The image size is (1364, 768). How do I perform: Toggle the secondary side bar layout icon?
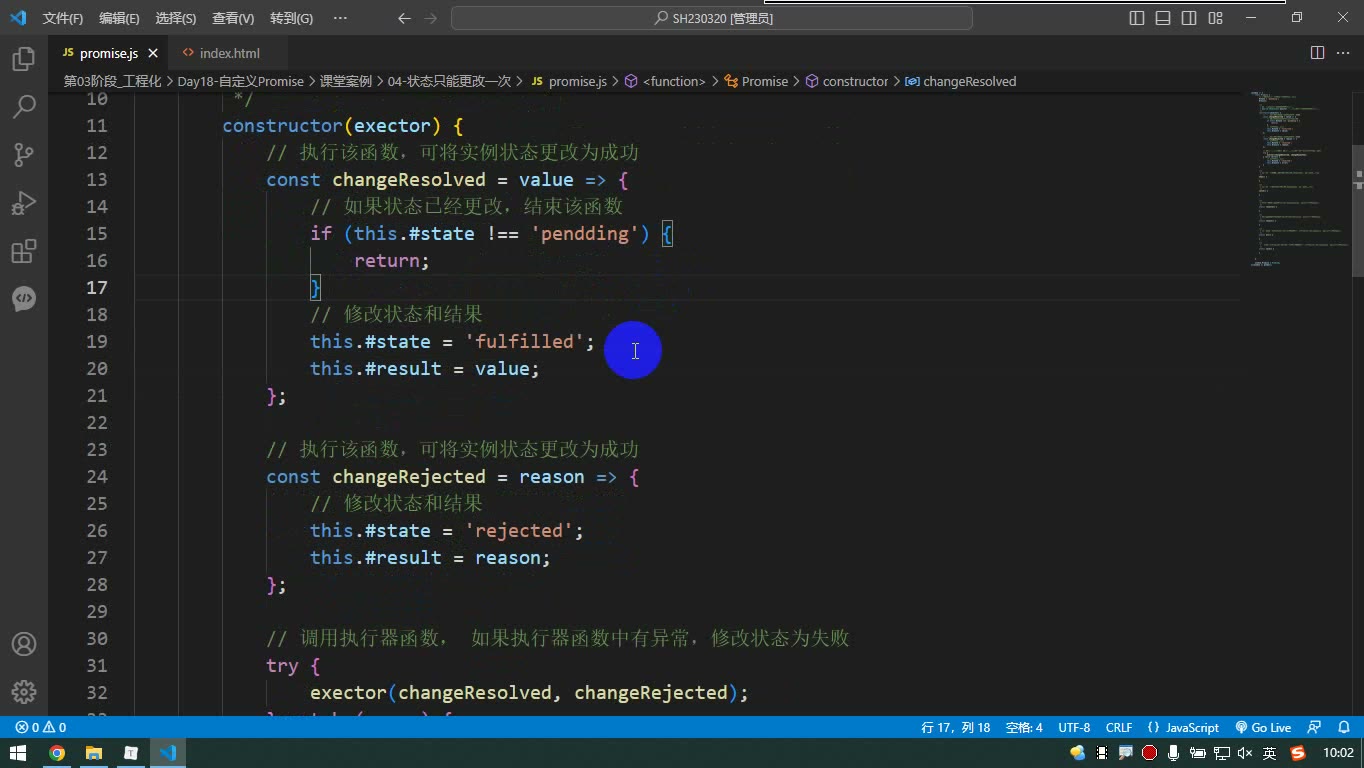pyautogui.click(x=1189, y=18)
